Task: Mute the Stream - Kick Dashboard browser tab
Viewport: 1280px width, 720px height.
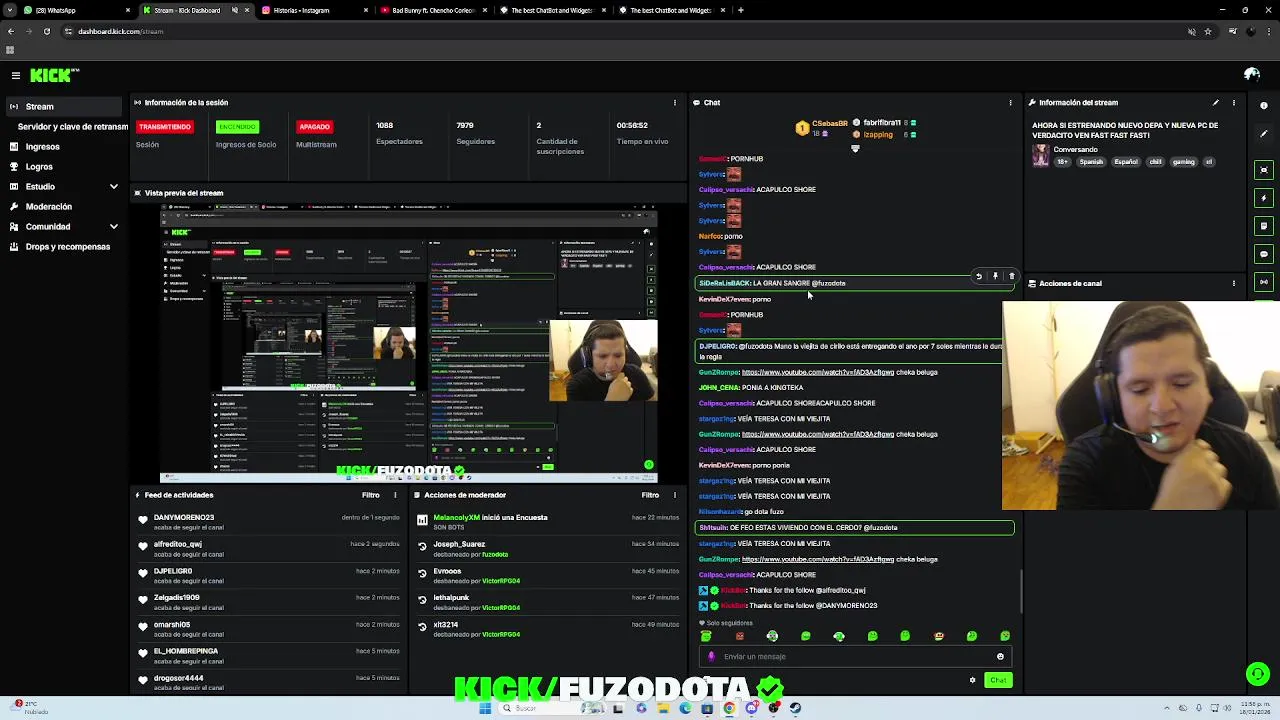Action: point(235,10)
